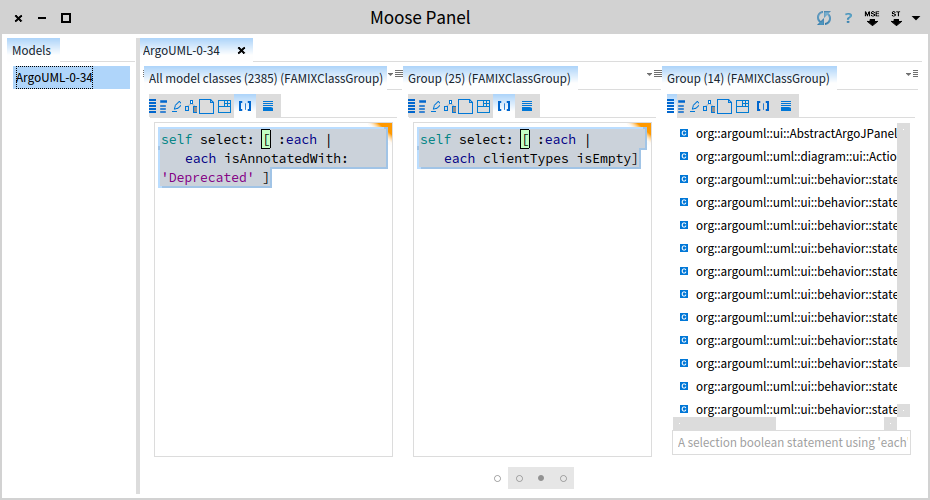
Task: Open the Moose Panel title bar dropdown arrow
Action: point(915,18)
